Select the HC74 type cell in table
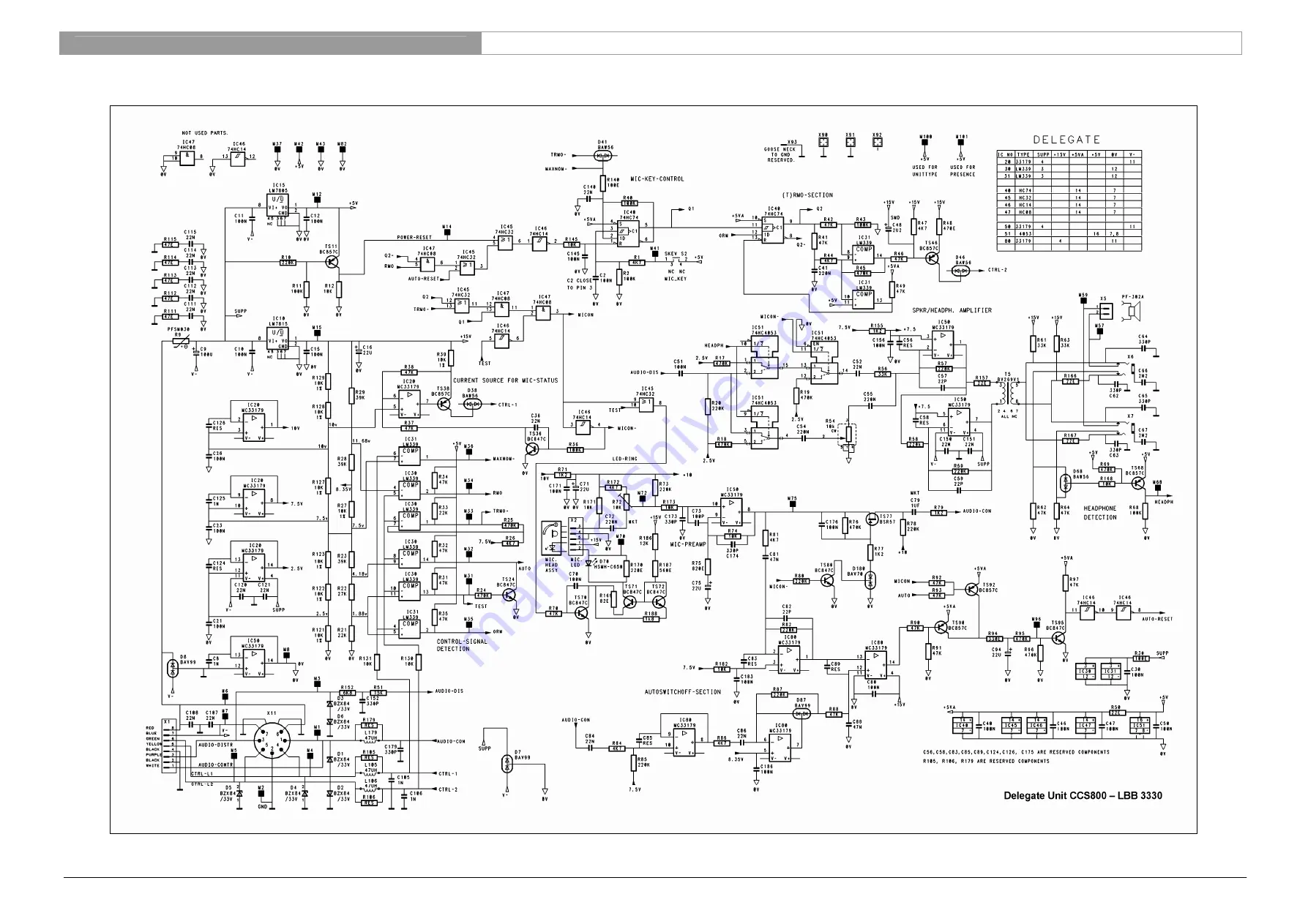1308x924 pixels. pos(1023,190)
